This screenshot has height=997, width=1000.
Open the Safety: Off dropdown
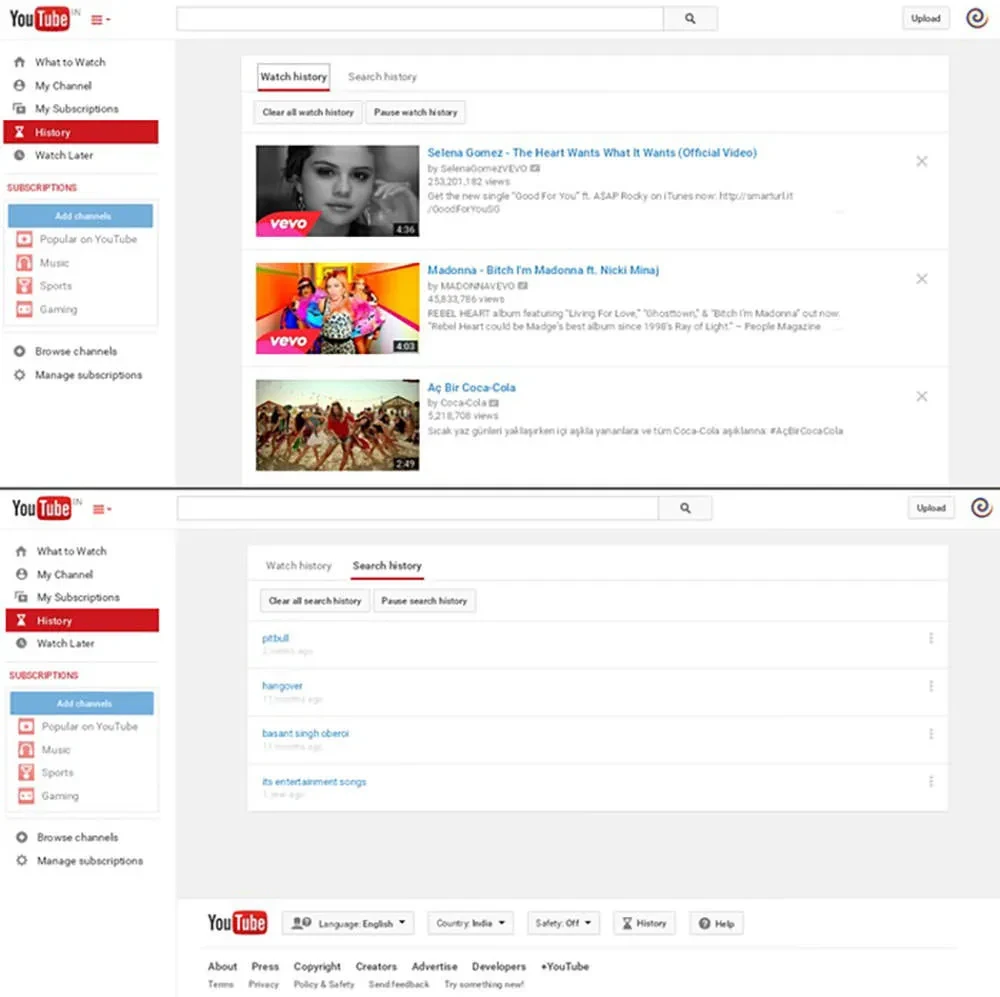click(x=563, y=922)
